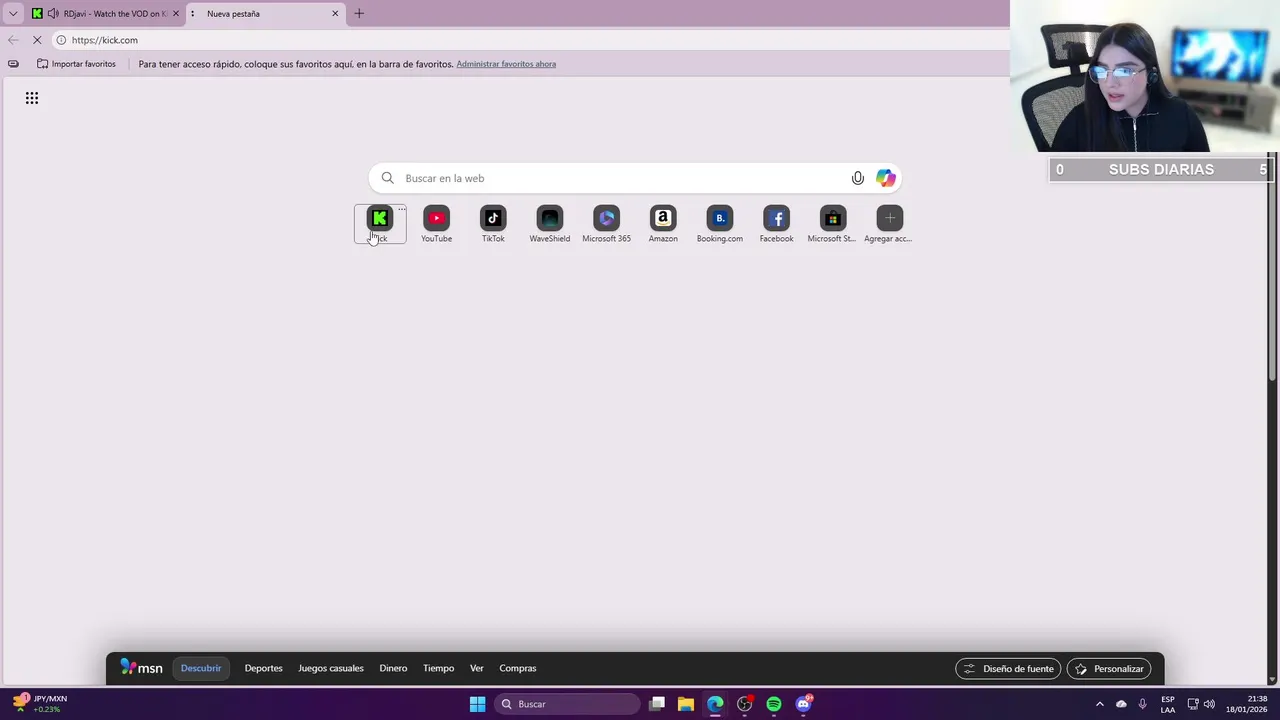Open the Deportes feed tab
1280x720 pixels.
(263, 668)
